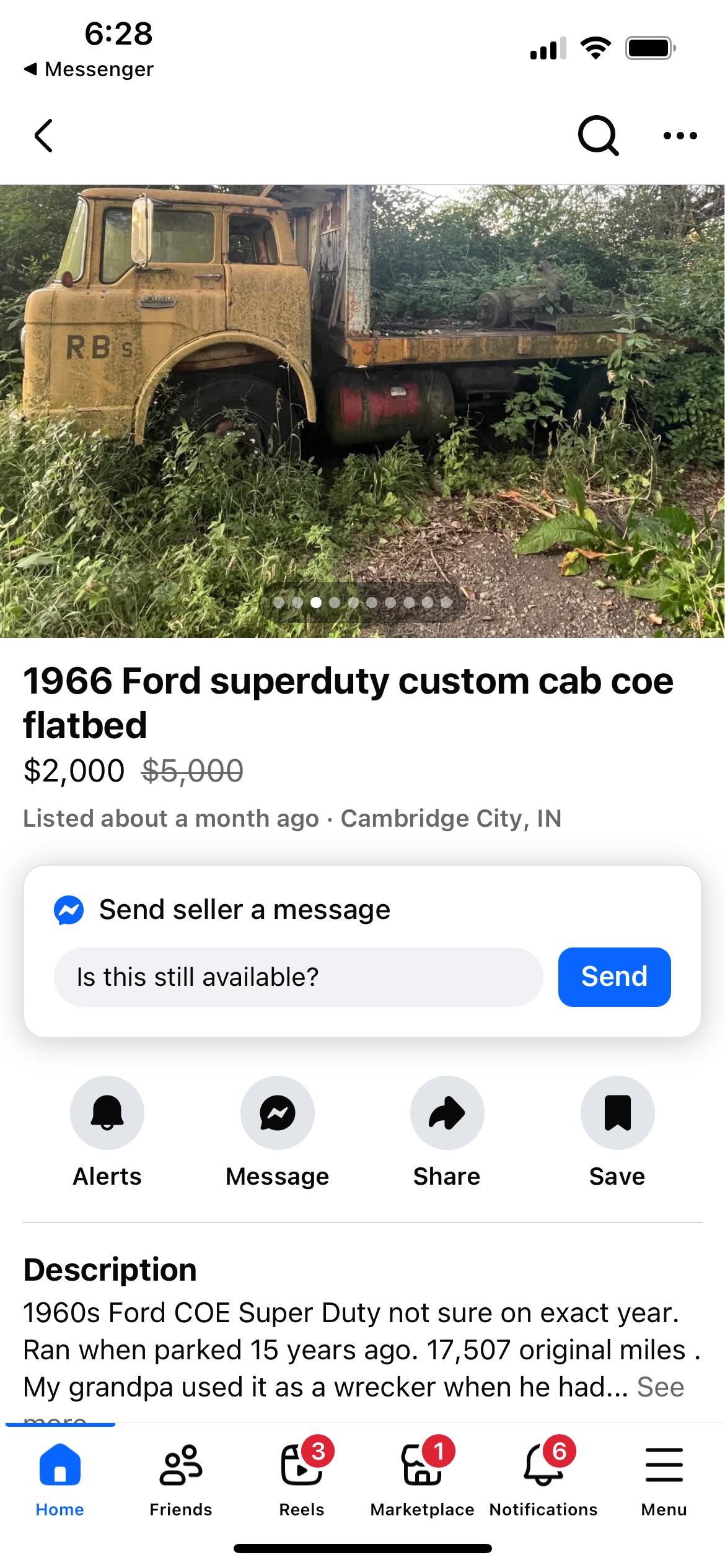
Task: Tap the back arrow icon
Action: point(43,136)
